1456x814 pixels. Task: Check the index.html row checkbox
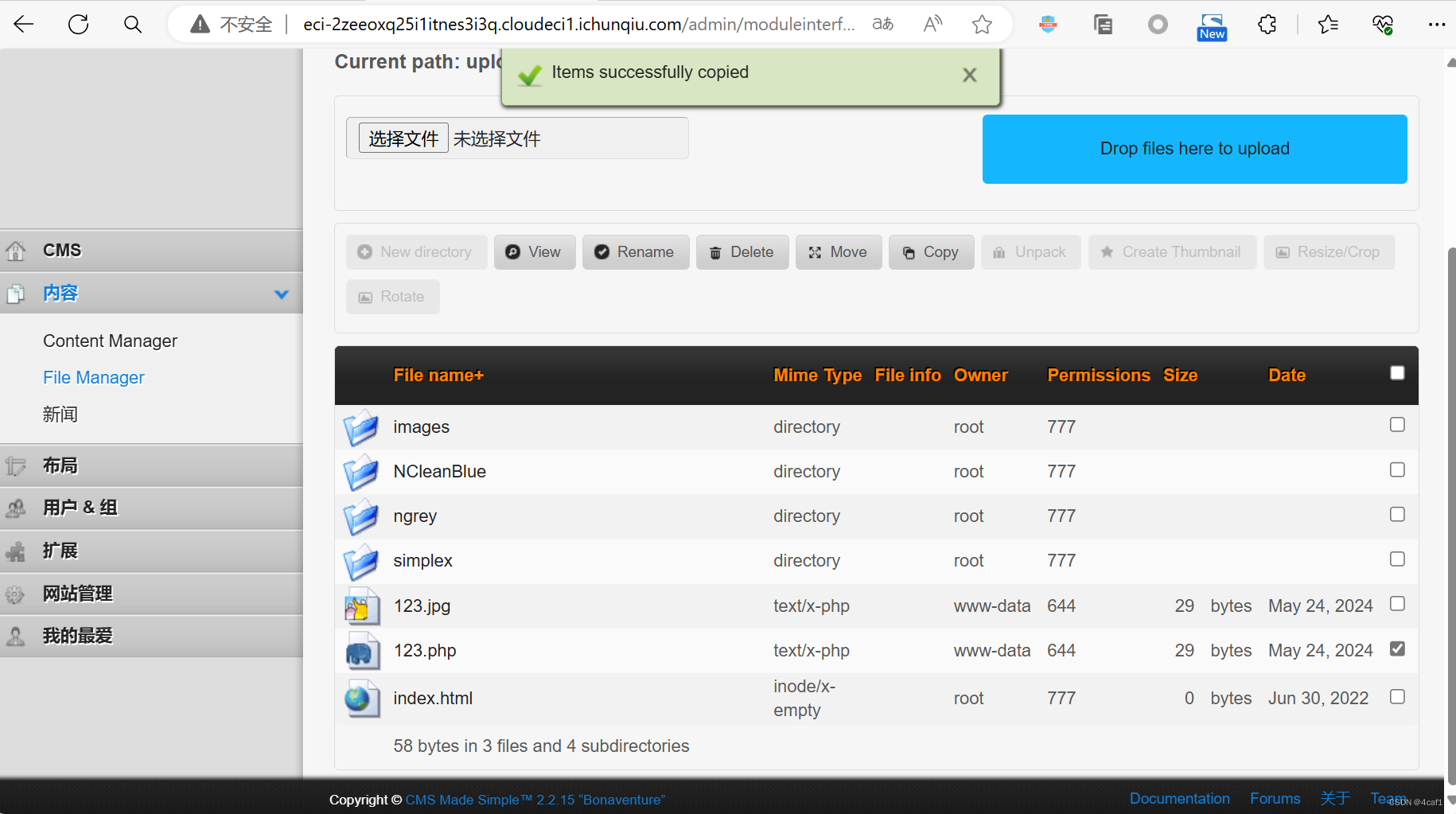pos(1396,696)
